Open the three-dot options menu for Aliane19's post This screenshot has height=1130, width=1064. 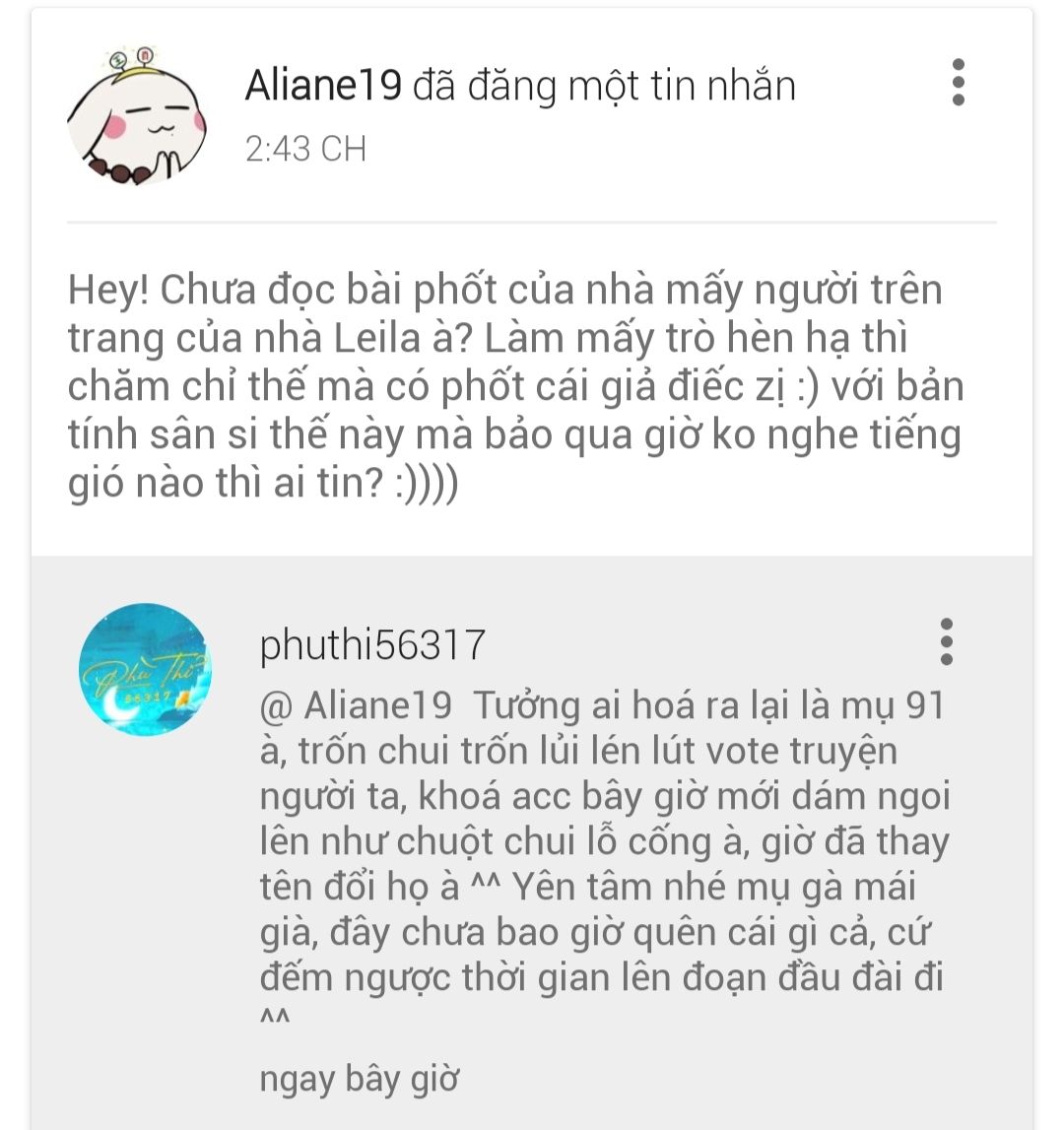[958, 82]
